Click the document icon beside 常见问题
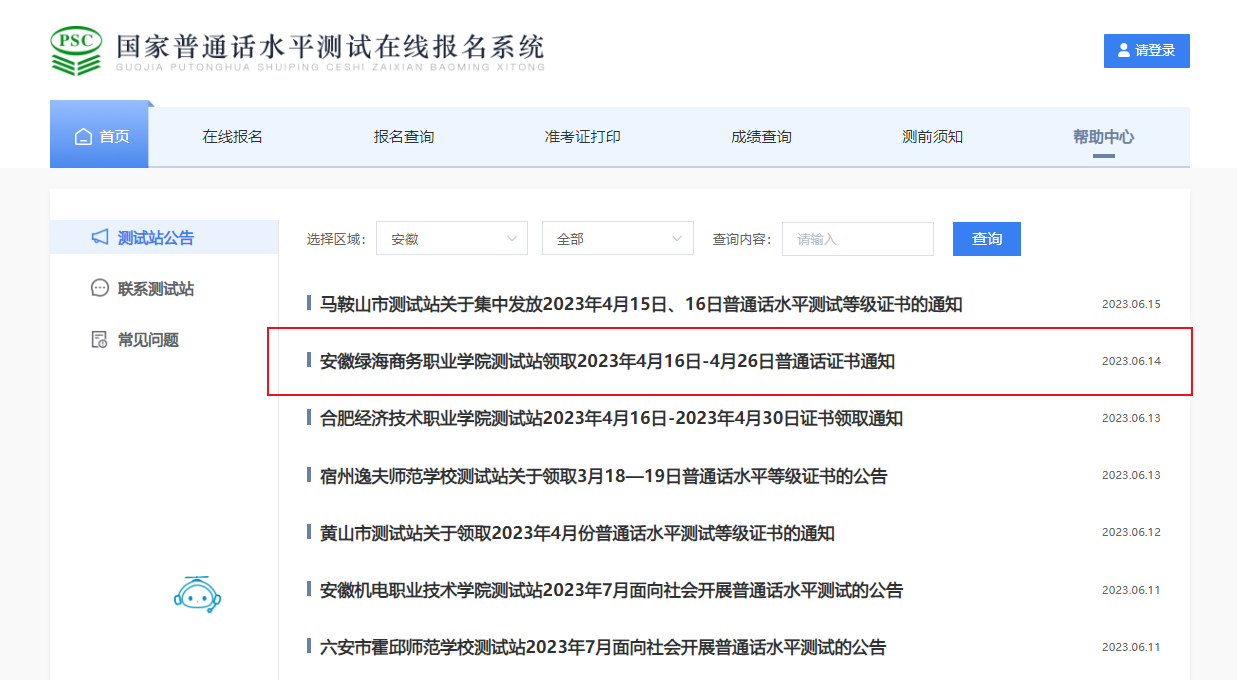This screenshot has height=680, width=1237. (99, 340)
